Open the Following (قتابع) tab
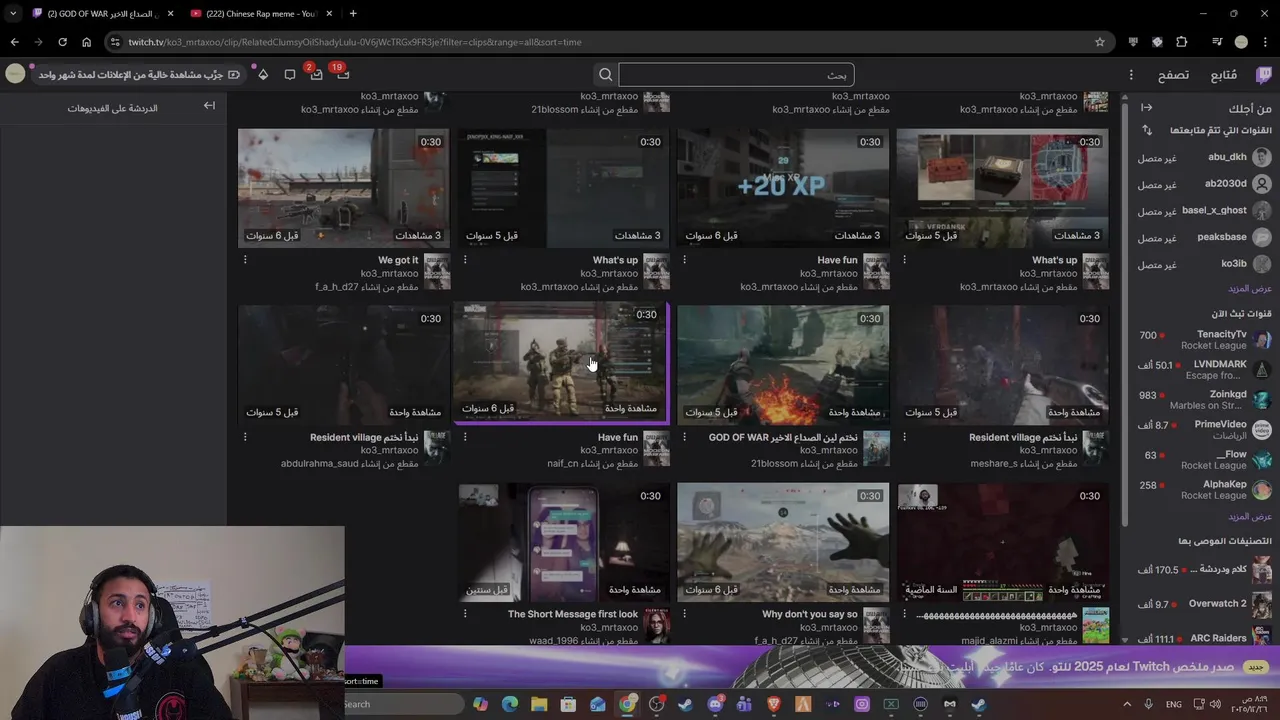 tap(1223, 75)
